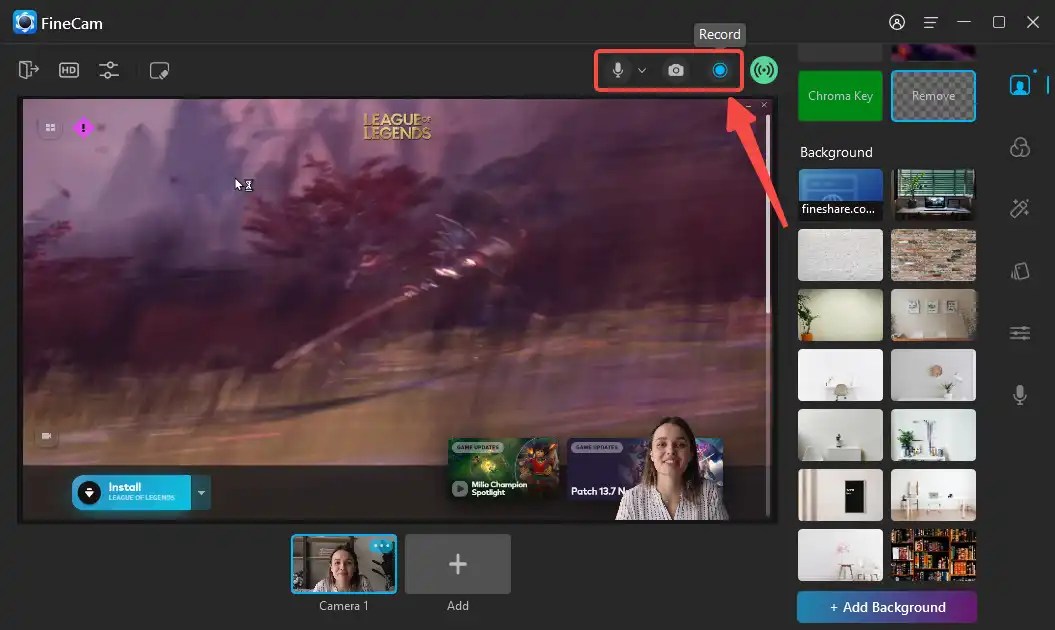Apply the Chroma Key option
Screen dimensions: 1055x630
[840, 95]
